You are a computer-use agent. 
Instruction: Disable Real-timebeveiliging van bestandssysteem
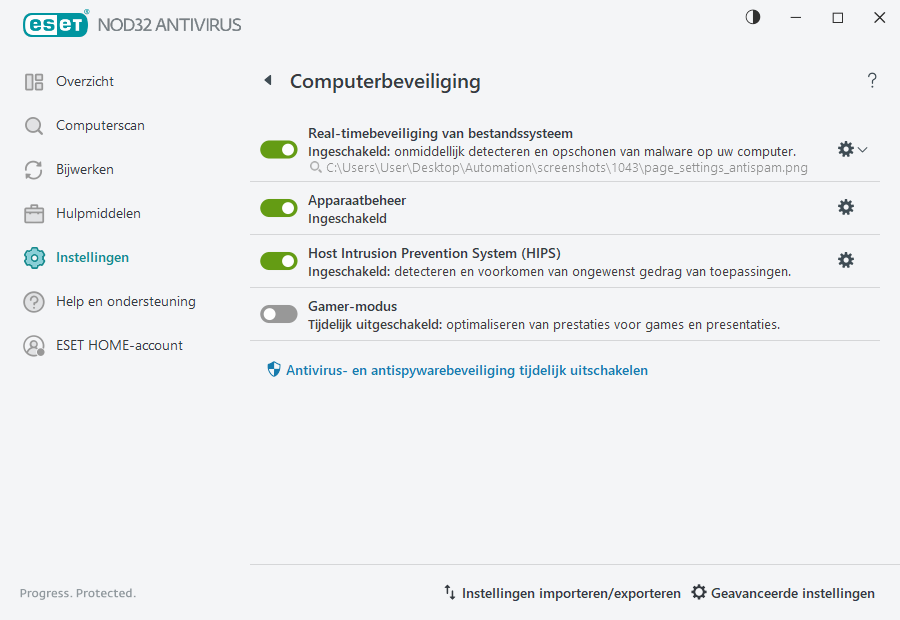tap(278, 149)
